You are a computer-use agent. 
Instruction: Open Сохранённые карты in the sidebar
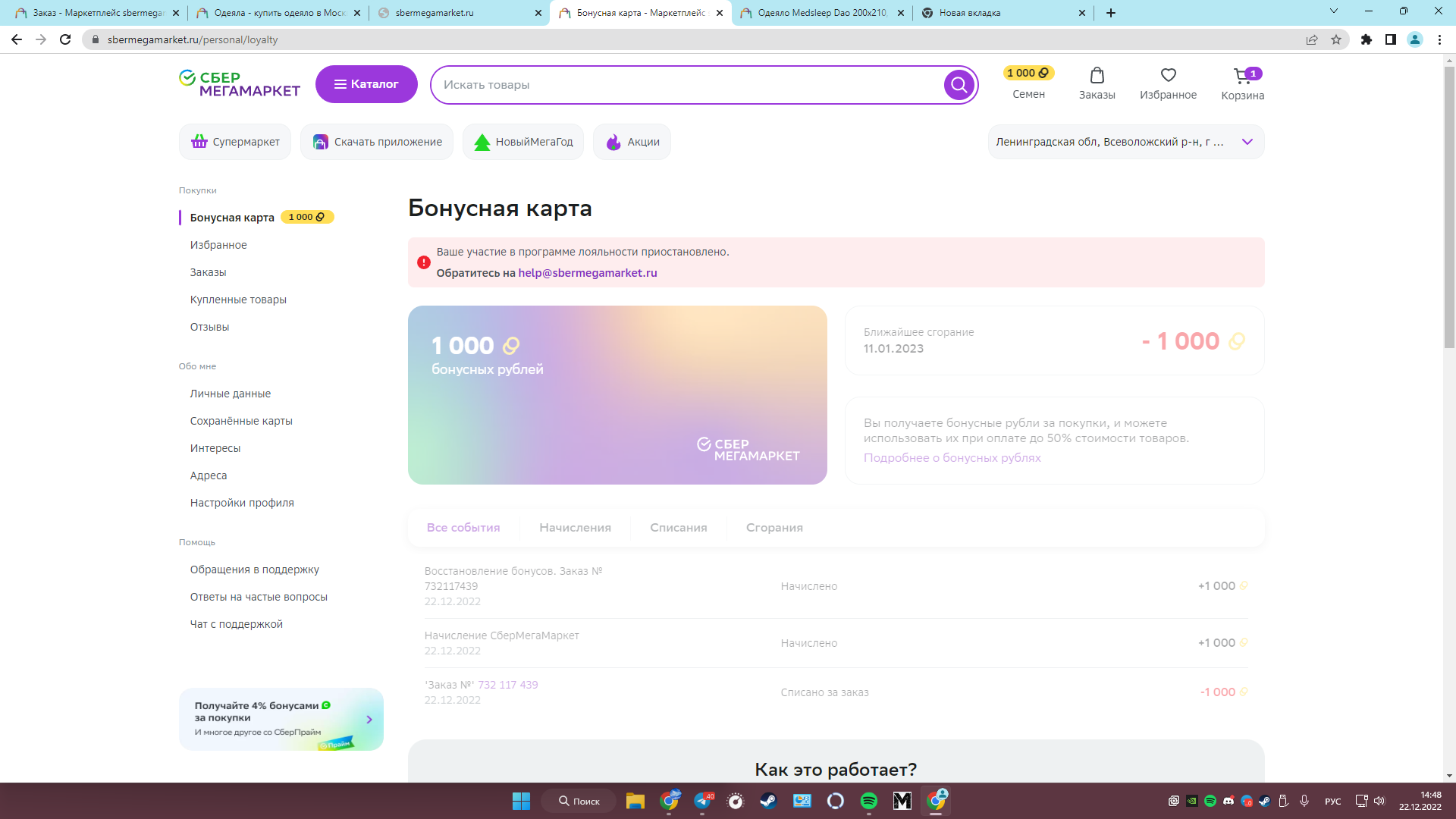point(241,421)
